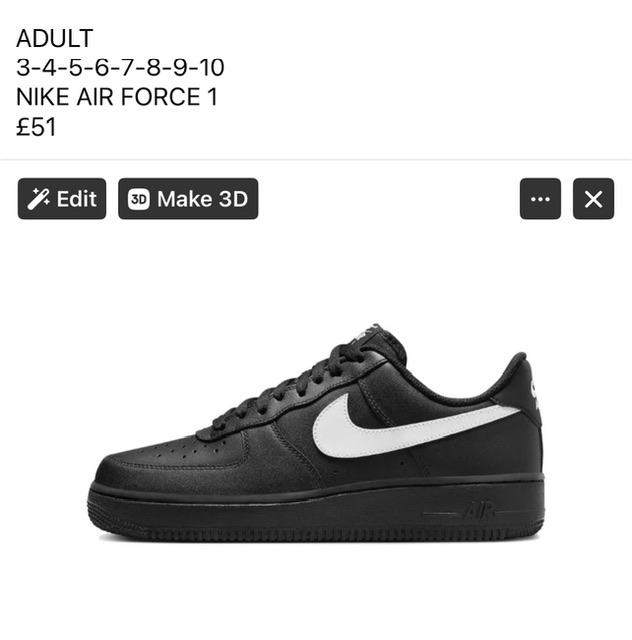Click the white heel tab logo
The image size is (632, 640).
click(x=535, y=395)
